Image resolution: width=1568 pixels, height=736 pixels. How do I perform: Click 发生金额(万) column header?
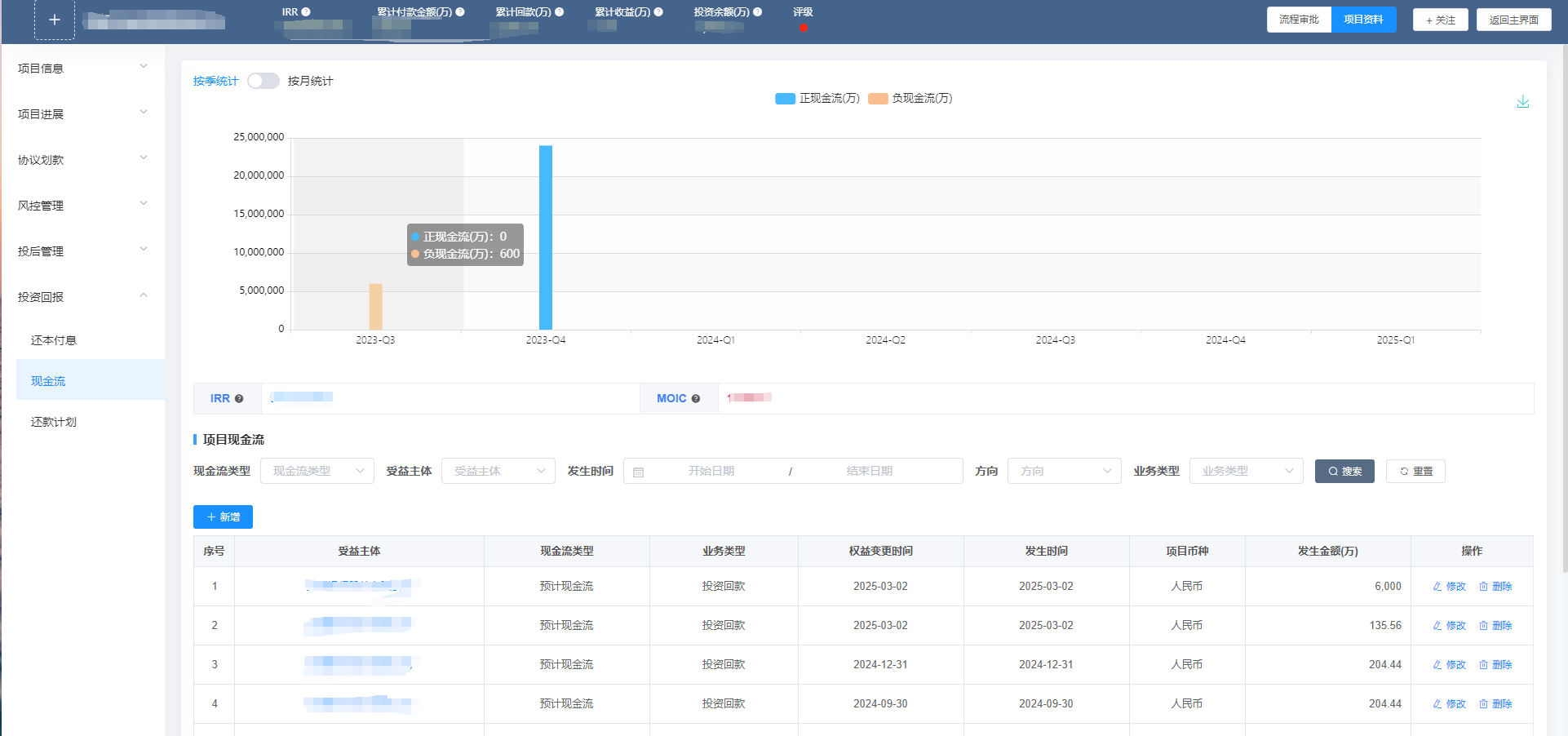(1327, 552)
